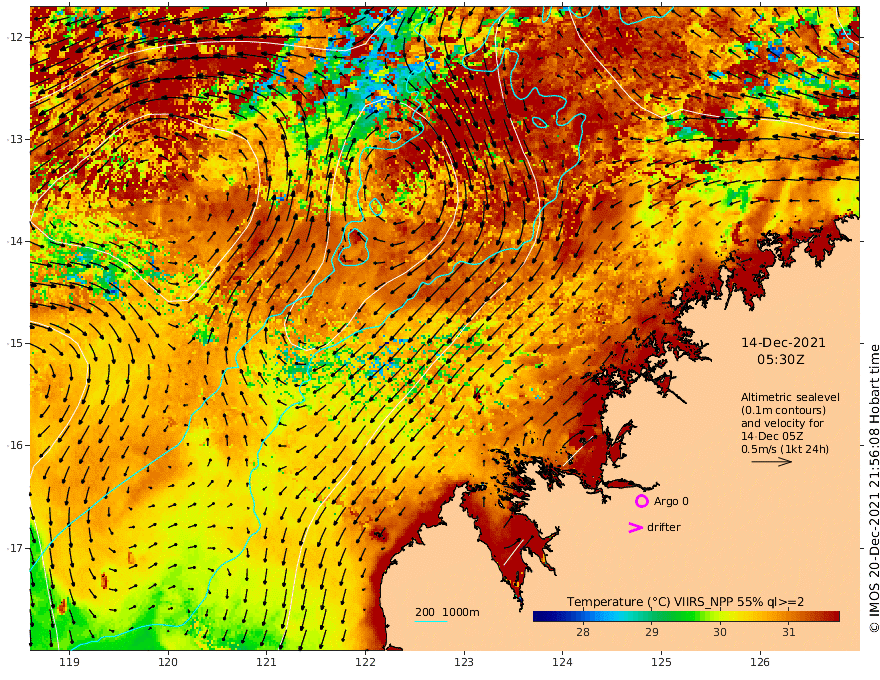Click the '200 1000m' depth contour label
Image resolution: width=880 pixels, height=680 pixels.
click(x=447, y=612)
